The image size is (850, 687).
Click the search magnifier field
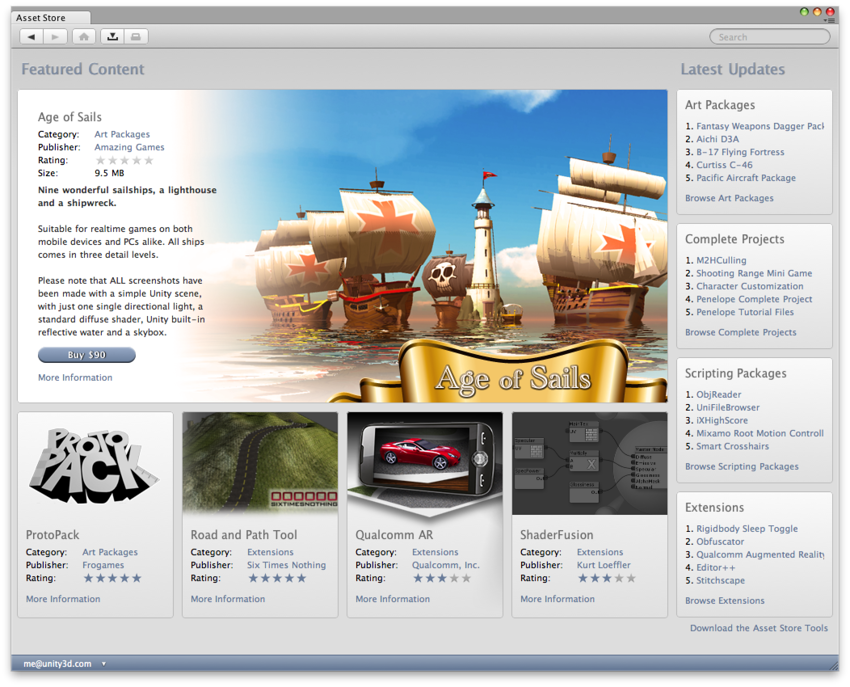click(x=770, y=36)
